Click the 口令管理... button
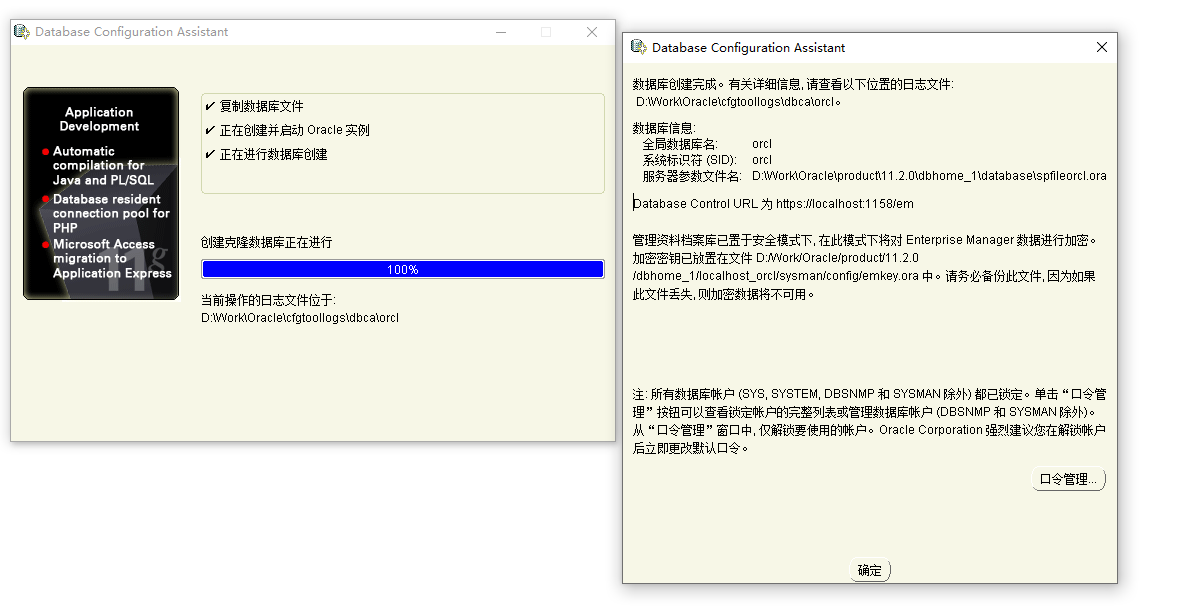The image size is (1186, 612). [x=1068, y=479]
